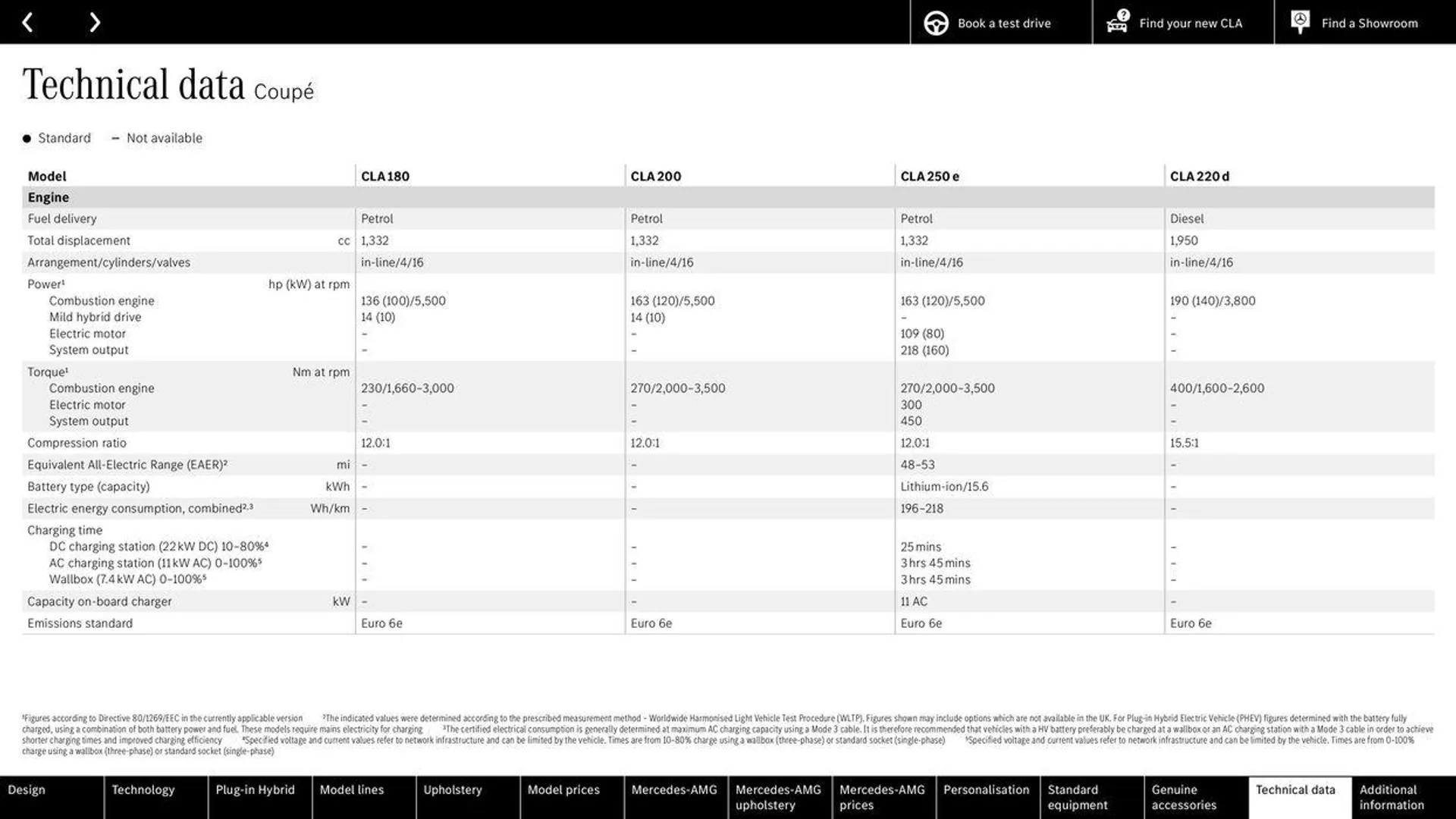Image resolution: width=1456 pixels, height=819 pixels.
Task: Click the 196–218 energy consumption value
Action: coord(922,509)
